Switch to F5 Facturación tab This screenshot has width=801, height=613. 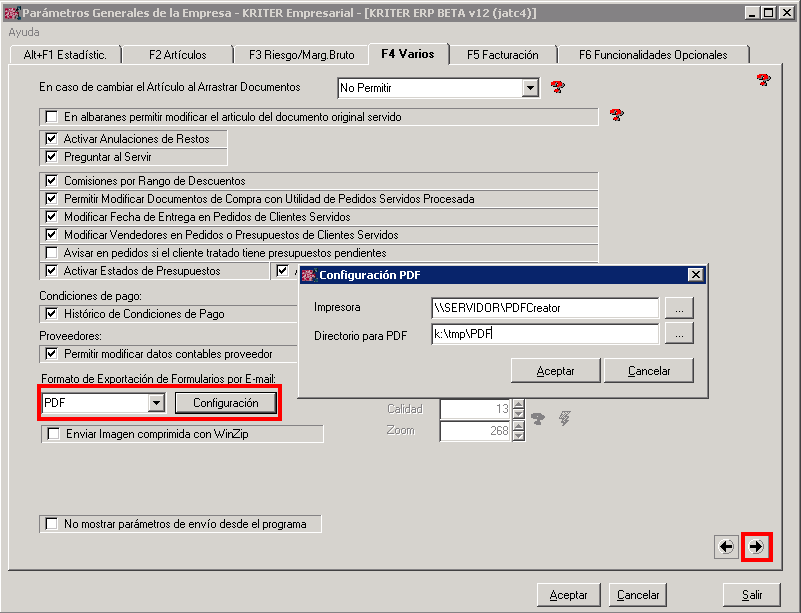tap(503, 55)
